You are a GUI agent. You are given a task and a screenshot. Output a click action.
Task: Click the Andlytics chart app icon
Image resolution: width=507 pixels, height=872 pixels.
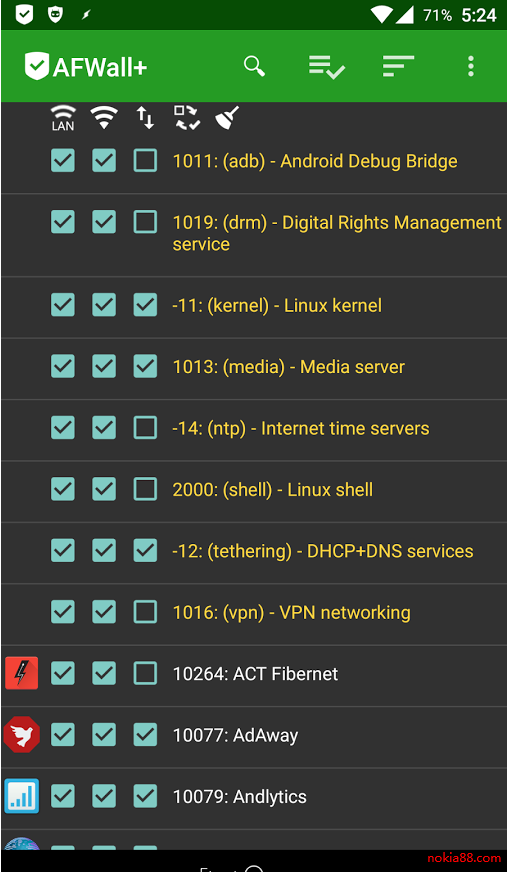coord(22,796)
